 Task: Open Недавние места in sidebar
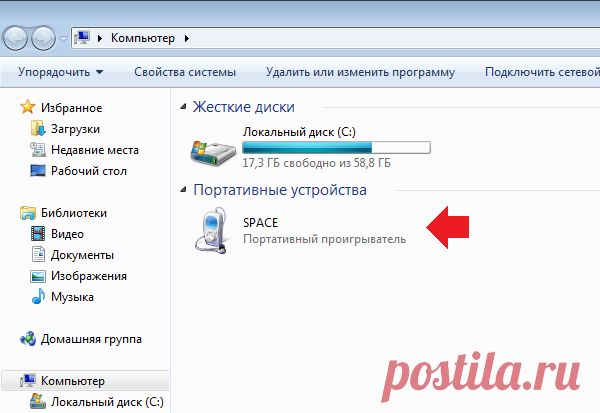pyautogui.click(x=95, y=150)
